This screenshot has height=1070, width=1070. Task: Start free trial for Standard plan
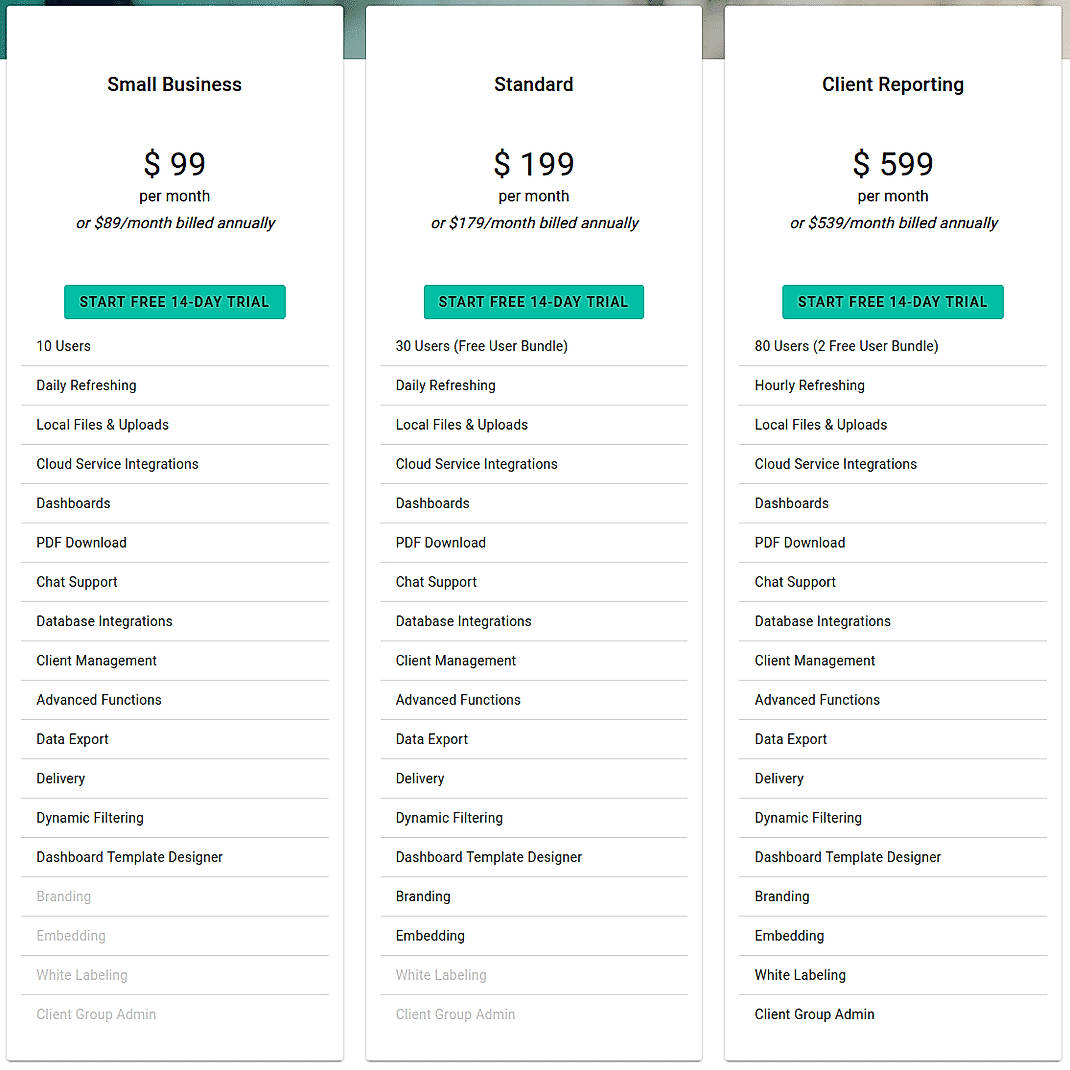click(x=533, y=302)
